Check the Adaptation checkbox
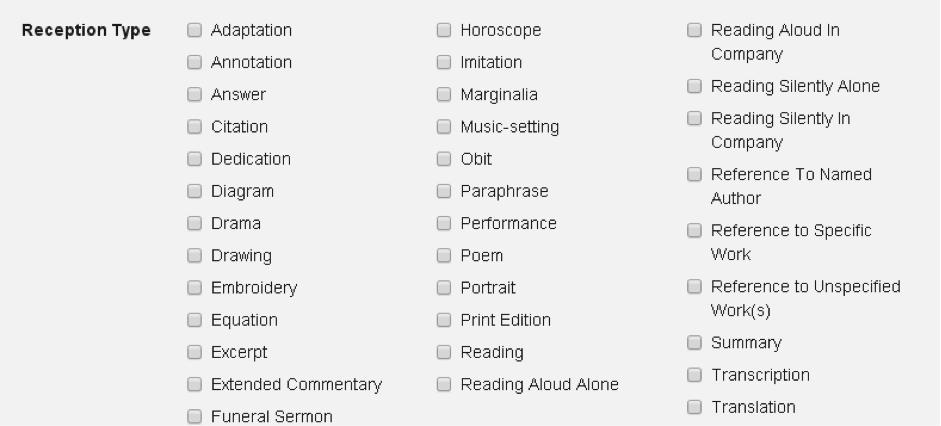 (194, 31)
